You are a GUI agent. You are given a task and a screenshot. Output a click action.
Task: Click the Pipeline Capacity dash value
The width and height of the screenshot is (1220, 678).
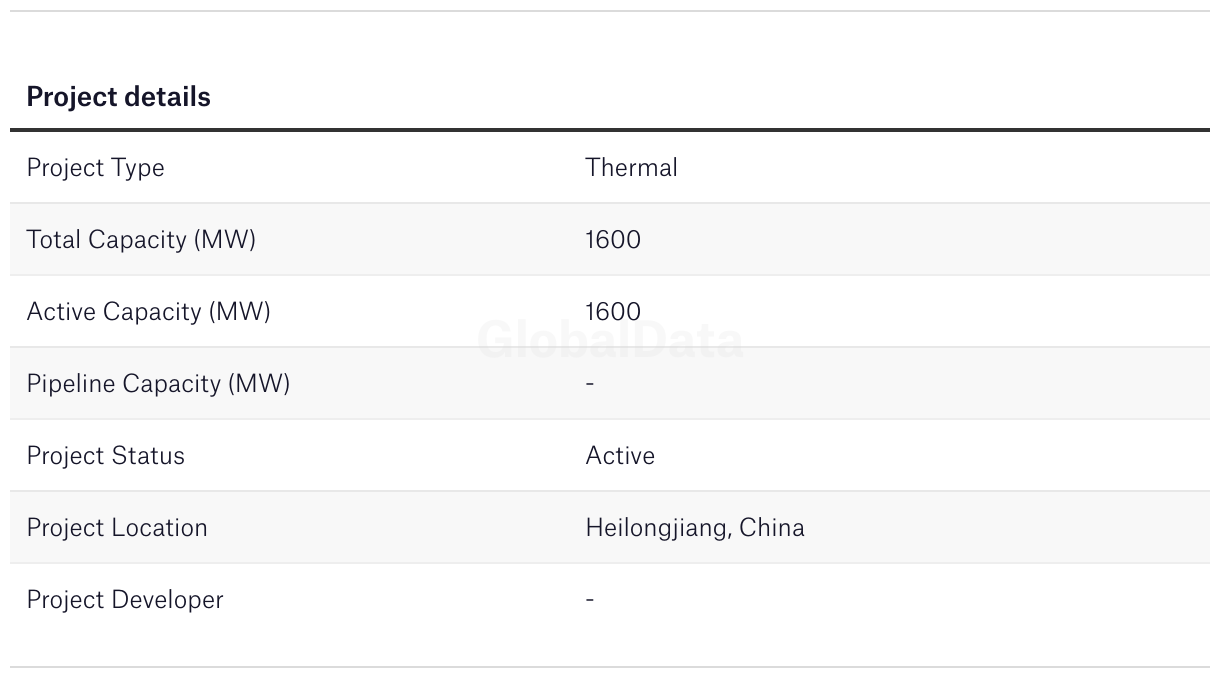pos(590,384)
